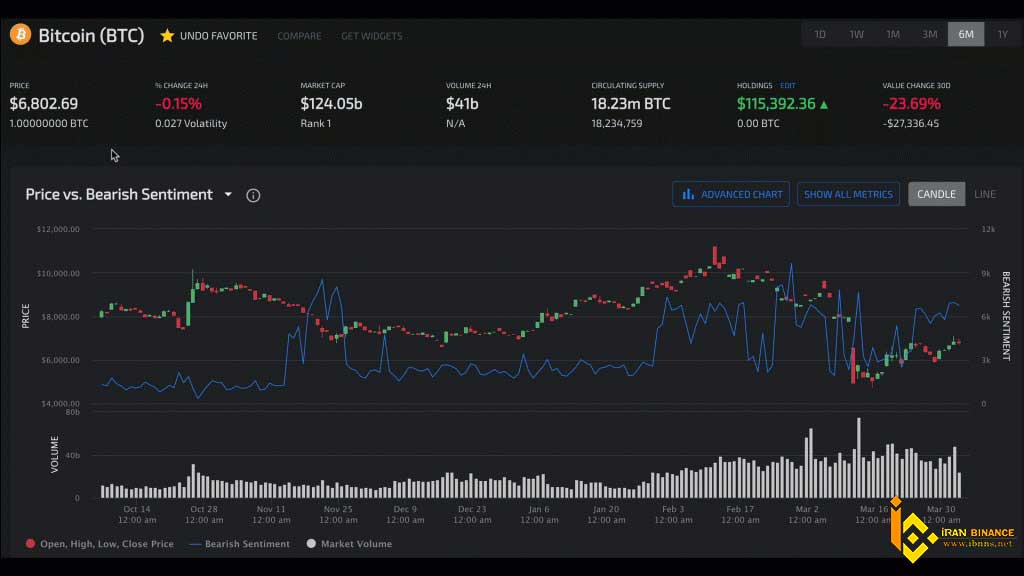Open the chart info circle icon
The image size is (1024, 576).
pyautogui.click(x=253, y=195)
